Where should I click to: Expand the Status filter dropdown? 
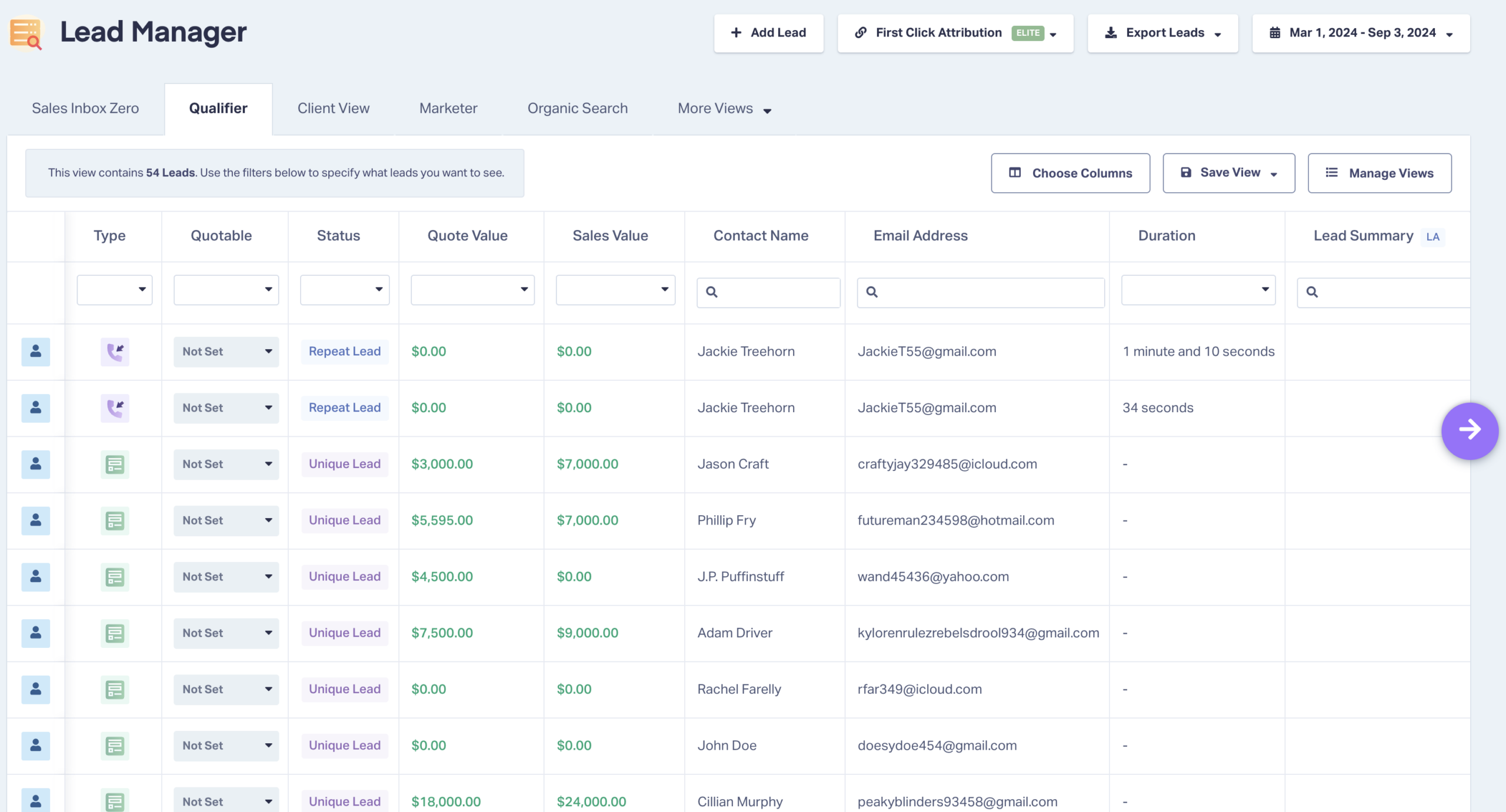[x=345, y=290]
